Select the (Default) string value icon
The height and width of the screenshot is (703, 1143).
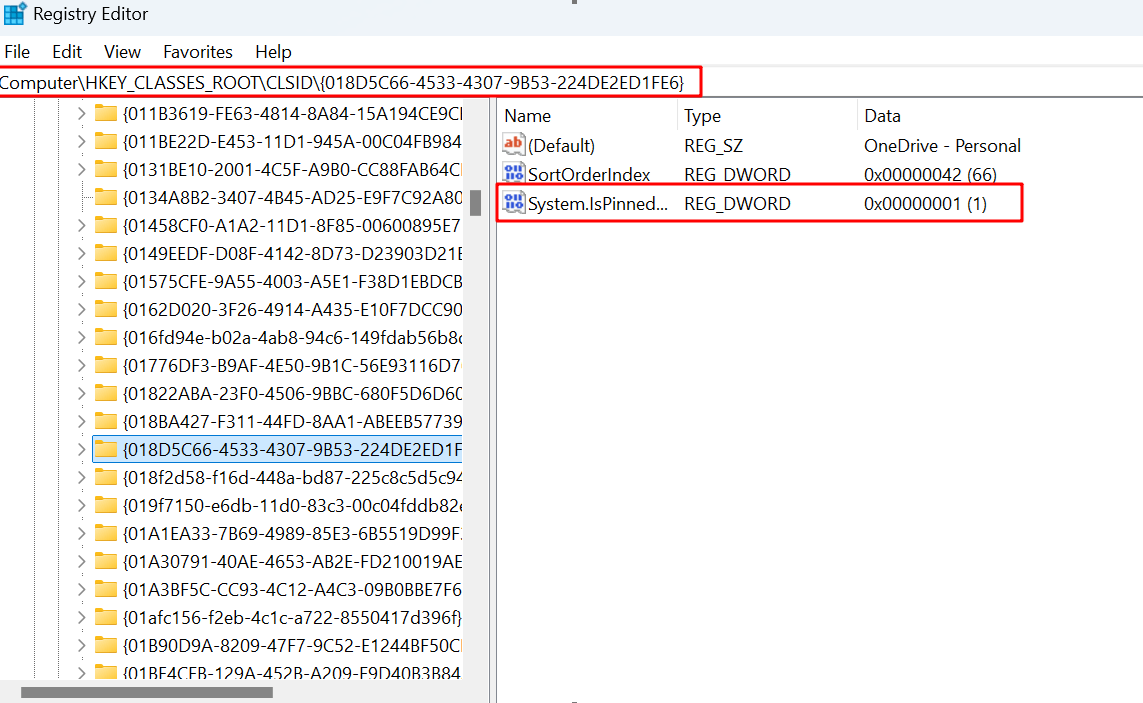(513, 144)
